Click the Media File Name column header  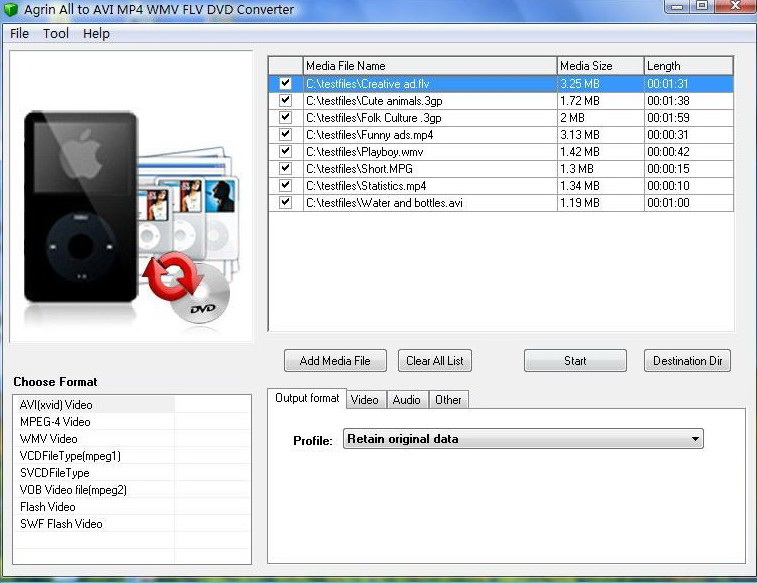pyautogui.click(x=430, y=66)
